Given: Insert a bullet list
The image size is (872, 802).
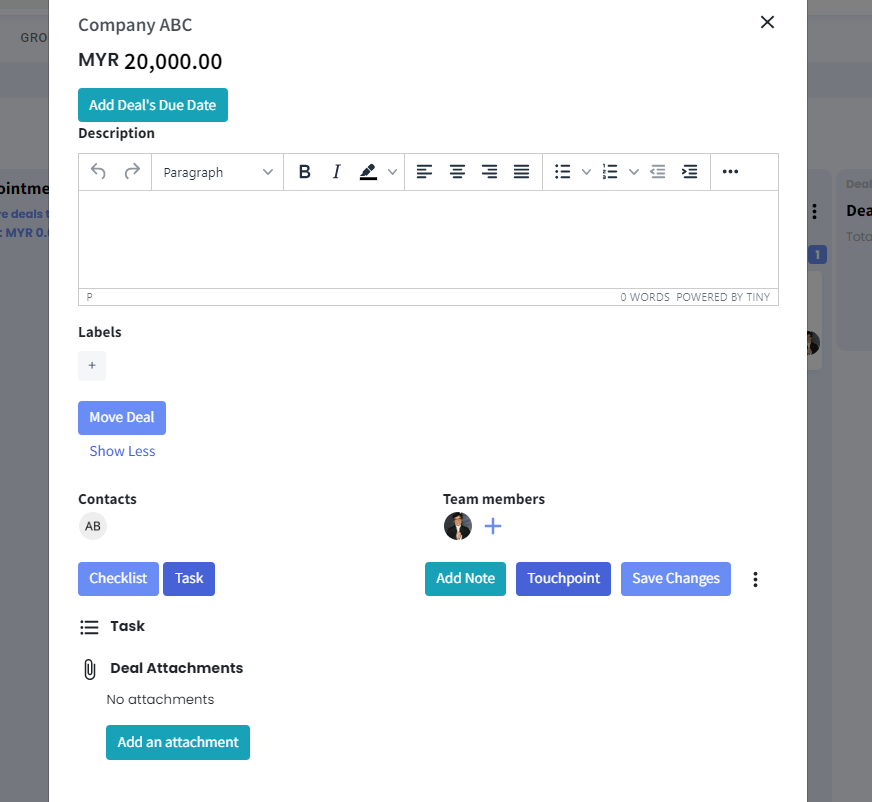Looking at the screenshot, I should pyautogui.click(x=563, y=172).
